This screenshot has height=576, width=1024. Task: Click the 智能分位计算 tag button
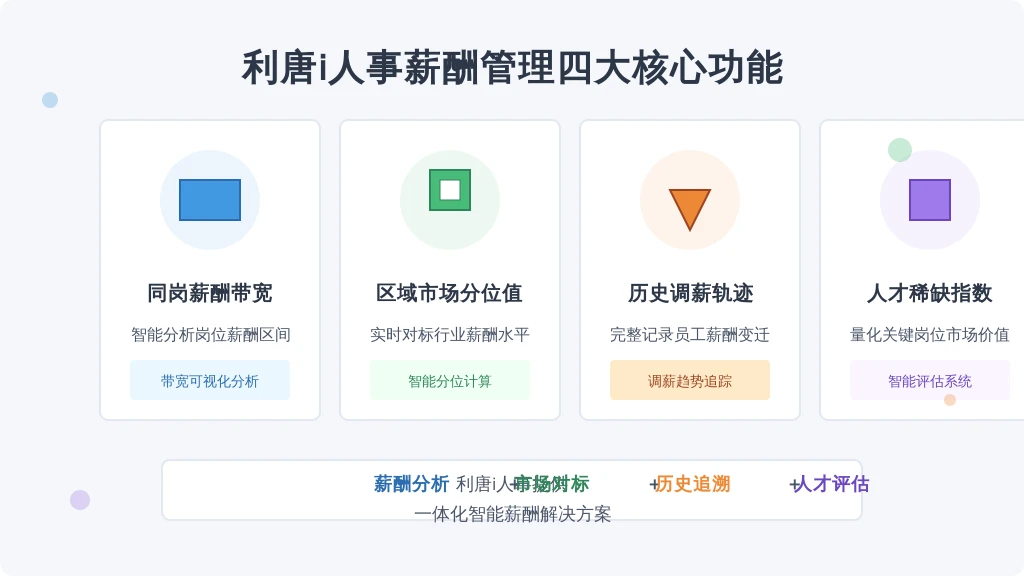click(450, 380)
